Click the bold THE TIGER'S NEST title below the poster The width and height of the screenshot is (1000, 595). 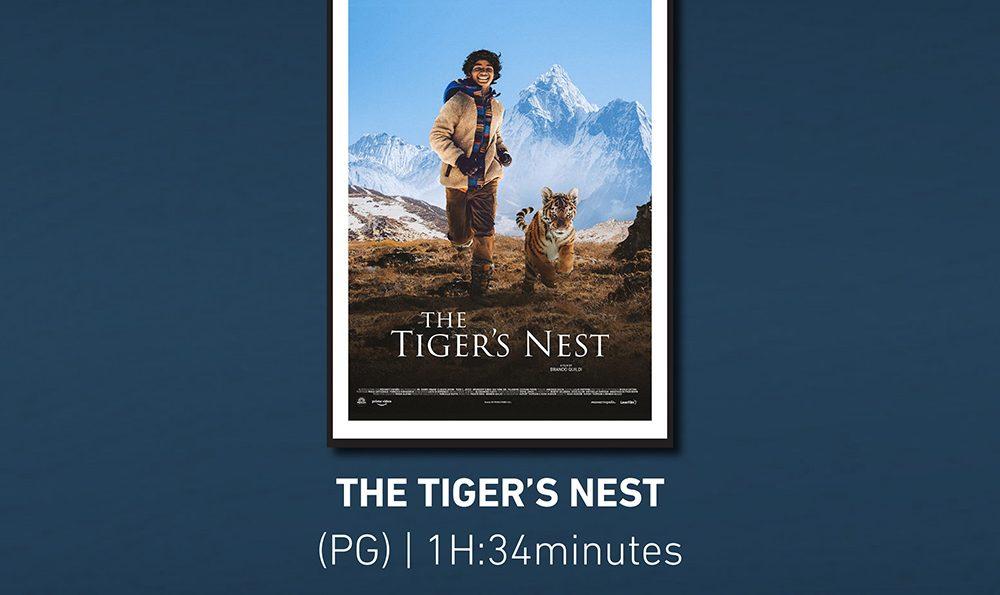point(500,493)
